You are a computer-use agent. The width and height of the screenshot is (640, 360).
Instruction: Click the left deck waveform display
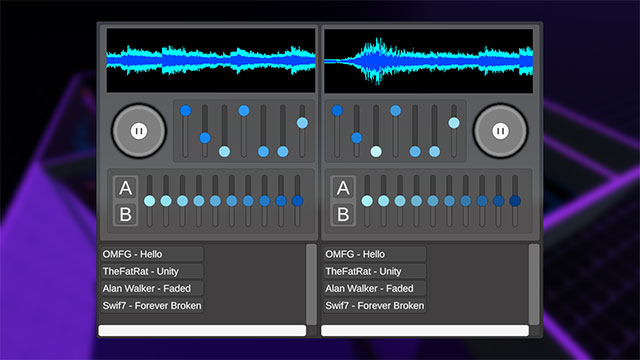click(x=211, y=60)
